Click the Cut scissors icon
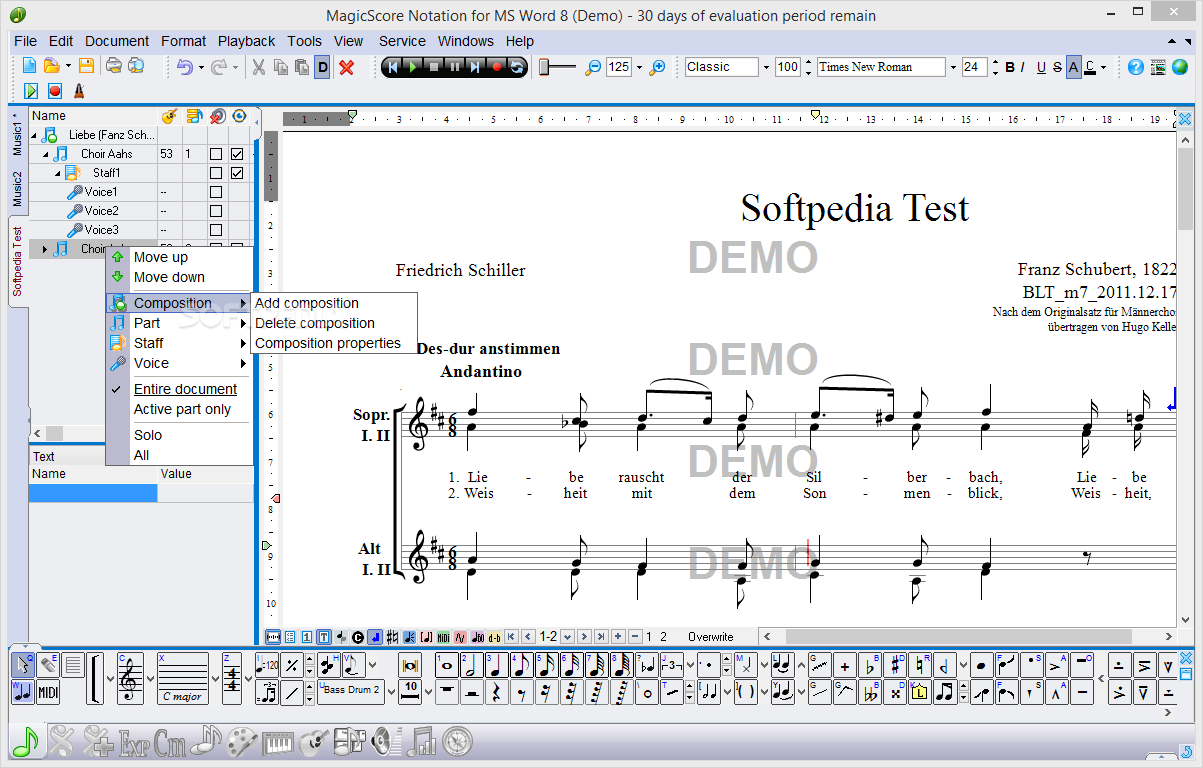 pyautogui.click(x=258, y=67)
